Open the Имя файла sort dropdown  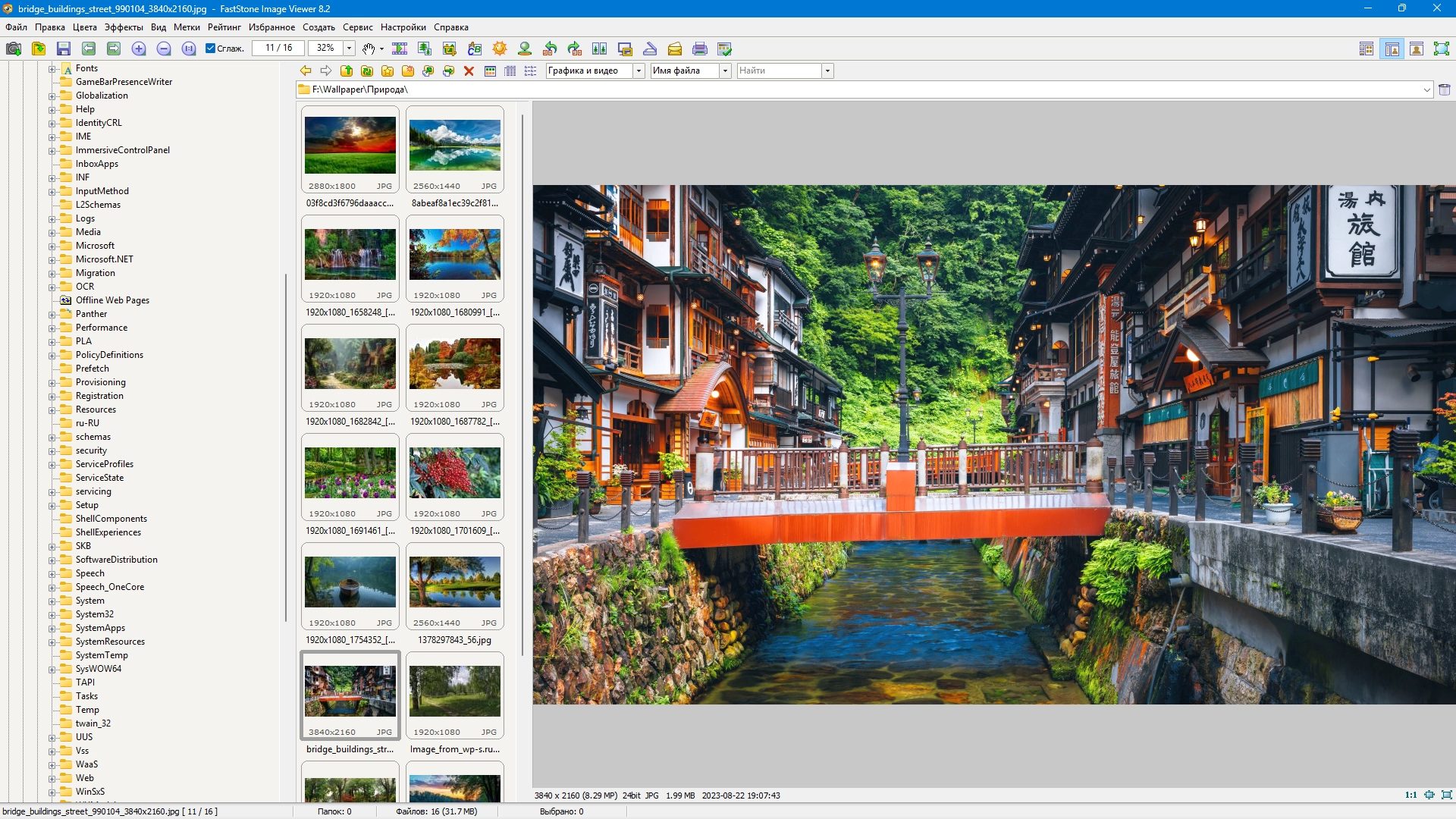pos(725,71)
